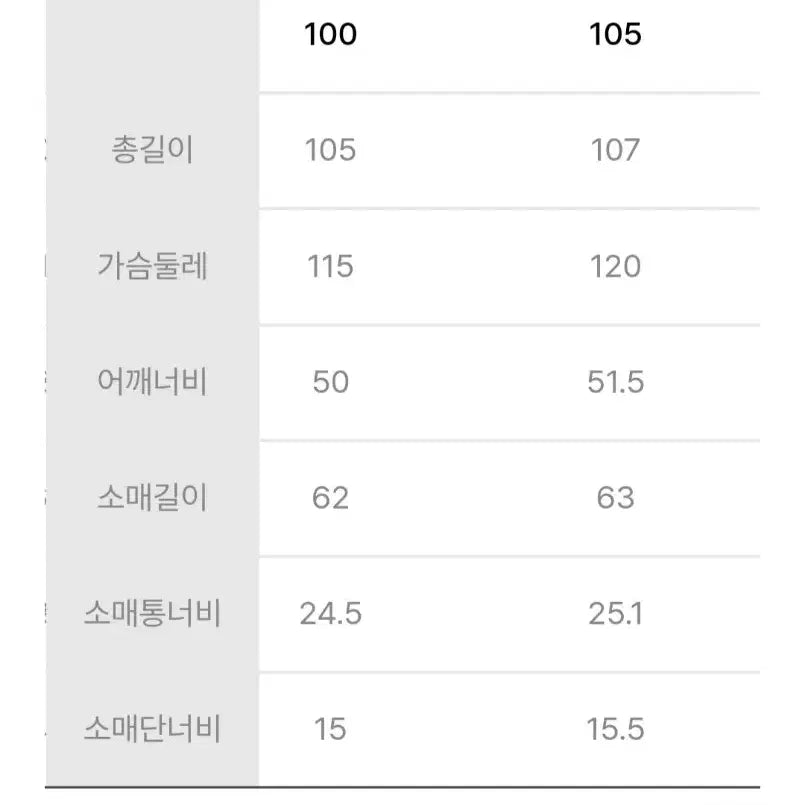This screenshot has height=805, width=805.
Task: Click the 어깨너비 value 51.5 cell
Action: pos(615,382)
